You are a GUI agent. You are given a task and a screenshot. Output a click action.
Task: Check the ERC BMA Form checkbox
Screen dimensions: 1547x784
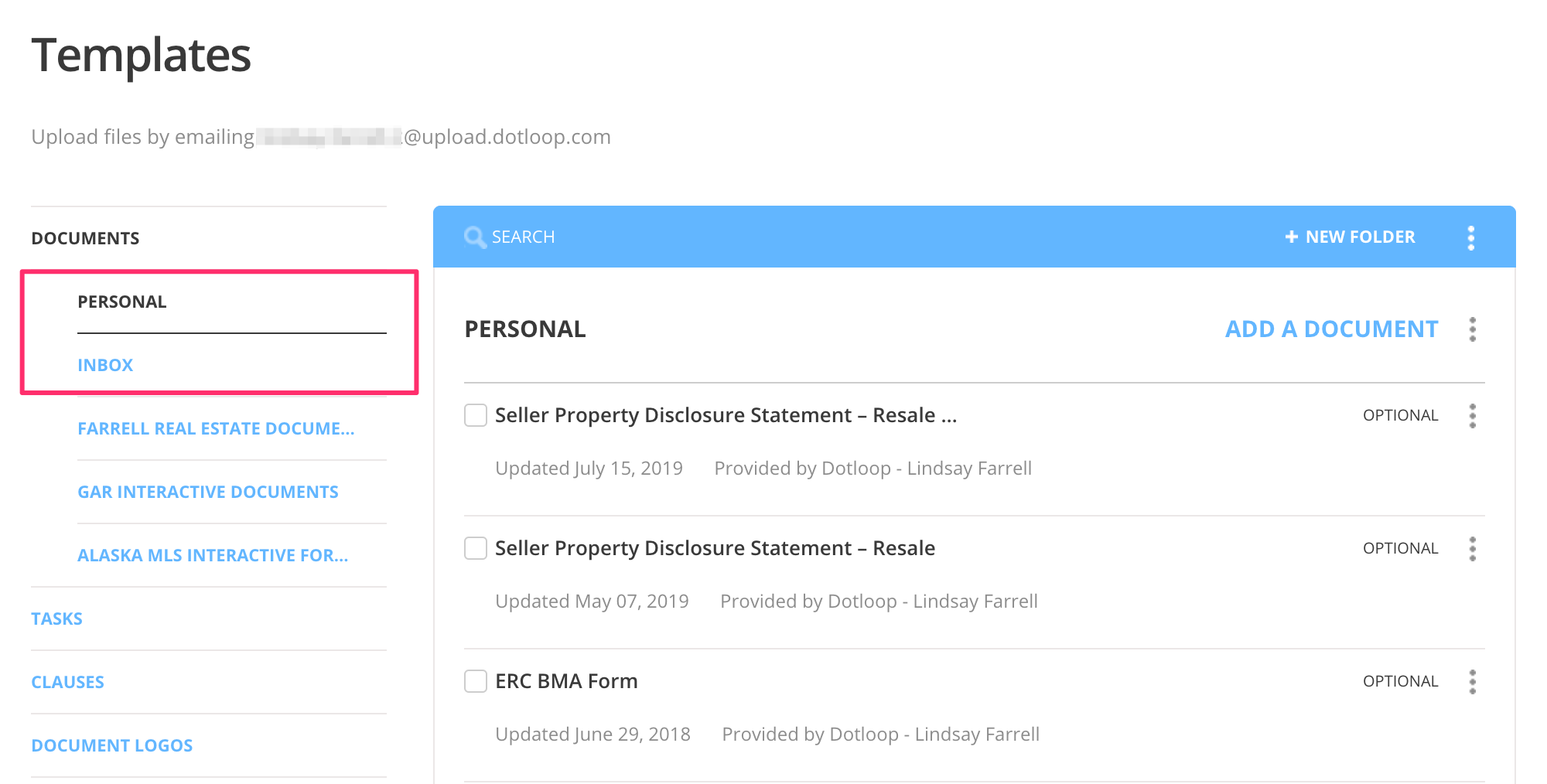[x=475, y=681]
